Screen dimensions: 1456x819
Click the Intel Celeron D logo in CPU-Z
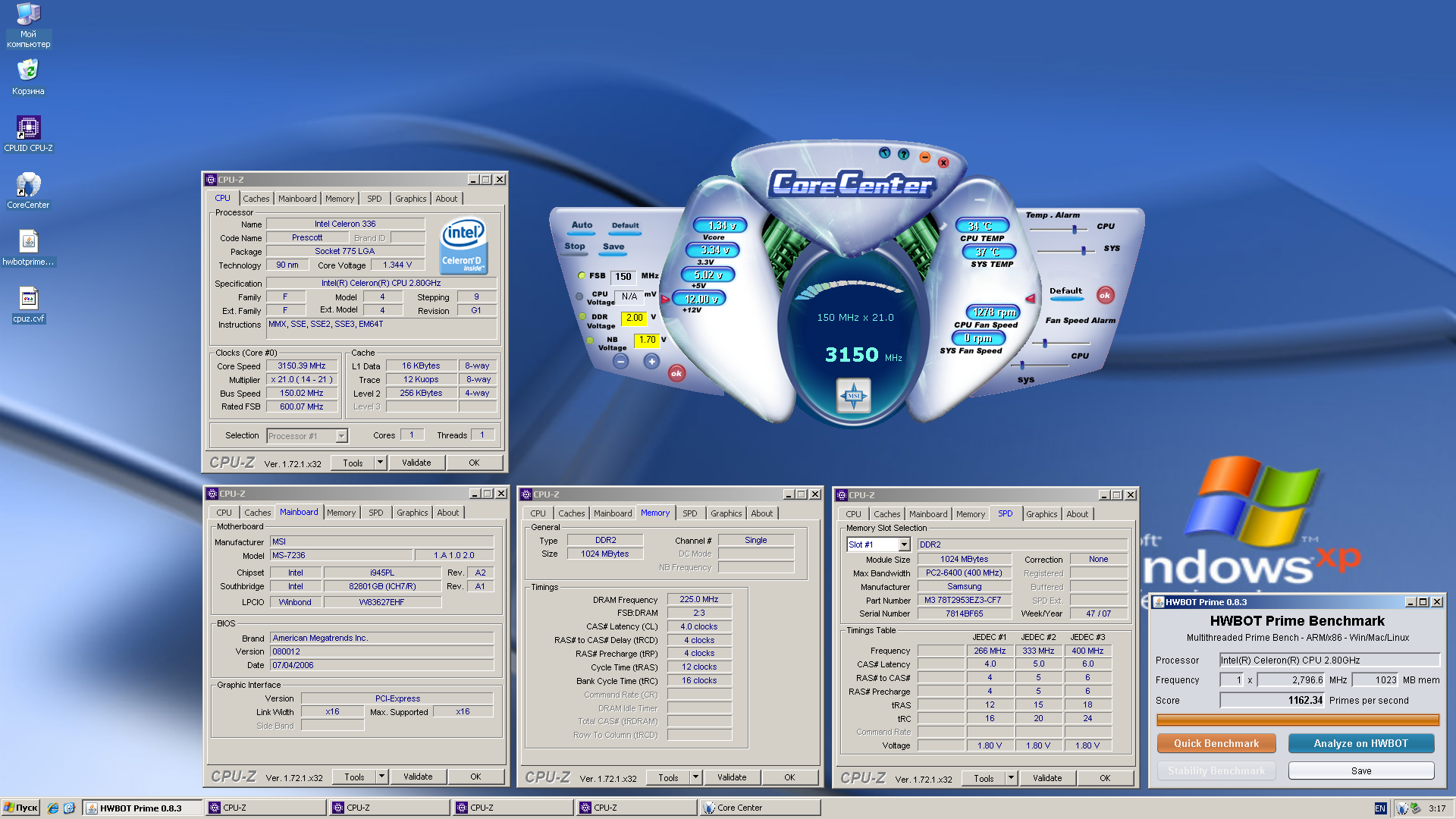[x=463, y=246]
